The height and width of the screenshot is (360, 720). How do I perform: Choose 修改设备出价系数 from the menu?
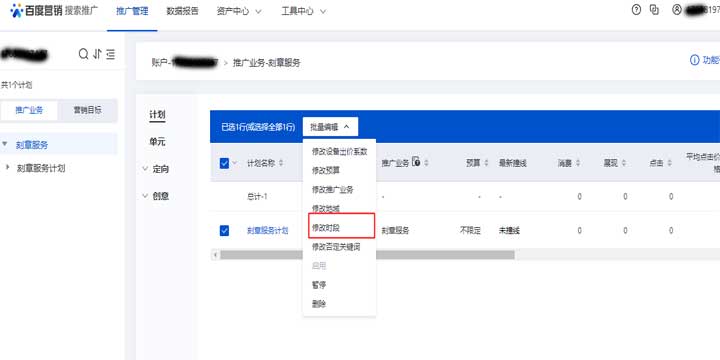pos(340,152)
